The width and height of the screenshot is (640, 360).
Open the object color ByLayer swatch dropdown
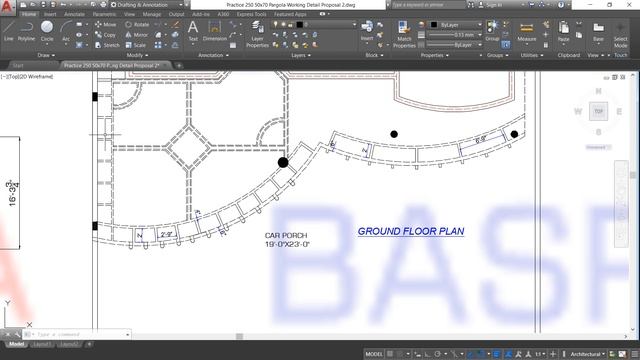(x=456, y=25)
